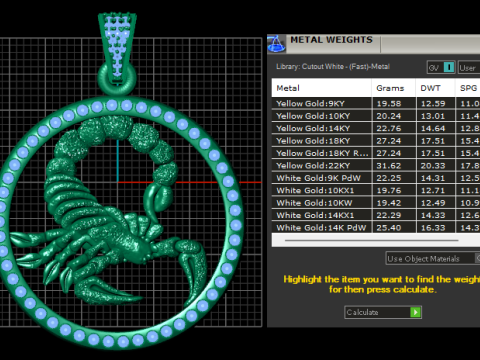The height and width of the screenshot is (360, 480).
Task: Click the 16.33 DWT cell
Action: [x=436, y=228]
